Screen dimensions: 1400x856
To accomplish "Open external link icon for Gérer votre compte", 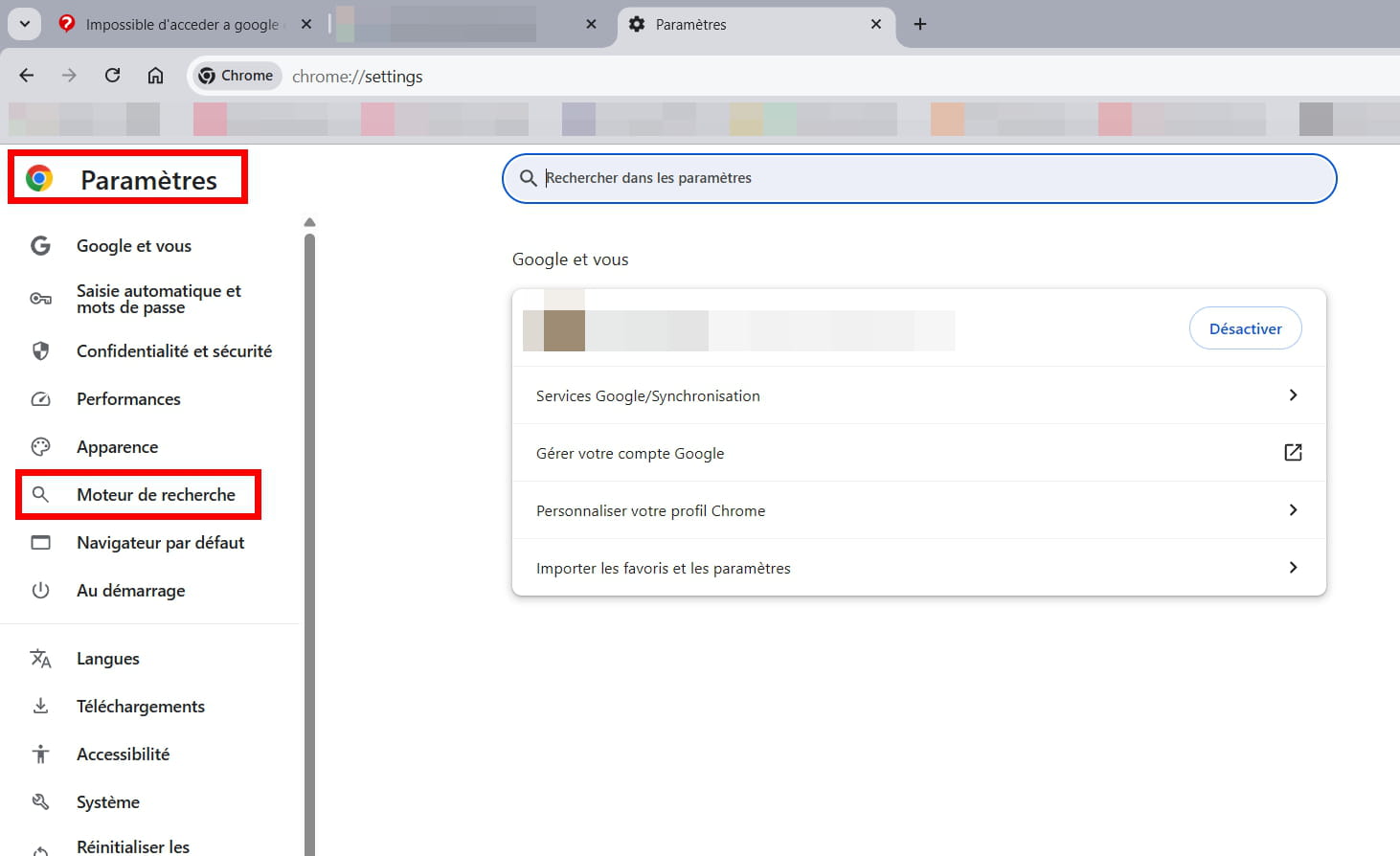I will tap(1293, 453).
